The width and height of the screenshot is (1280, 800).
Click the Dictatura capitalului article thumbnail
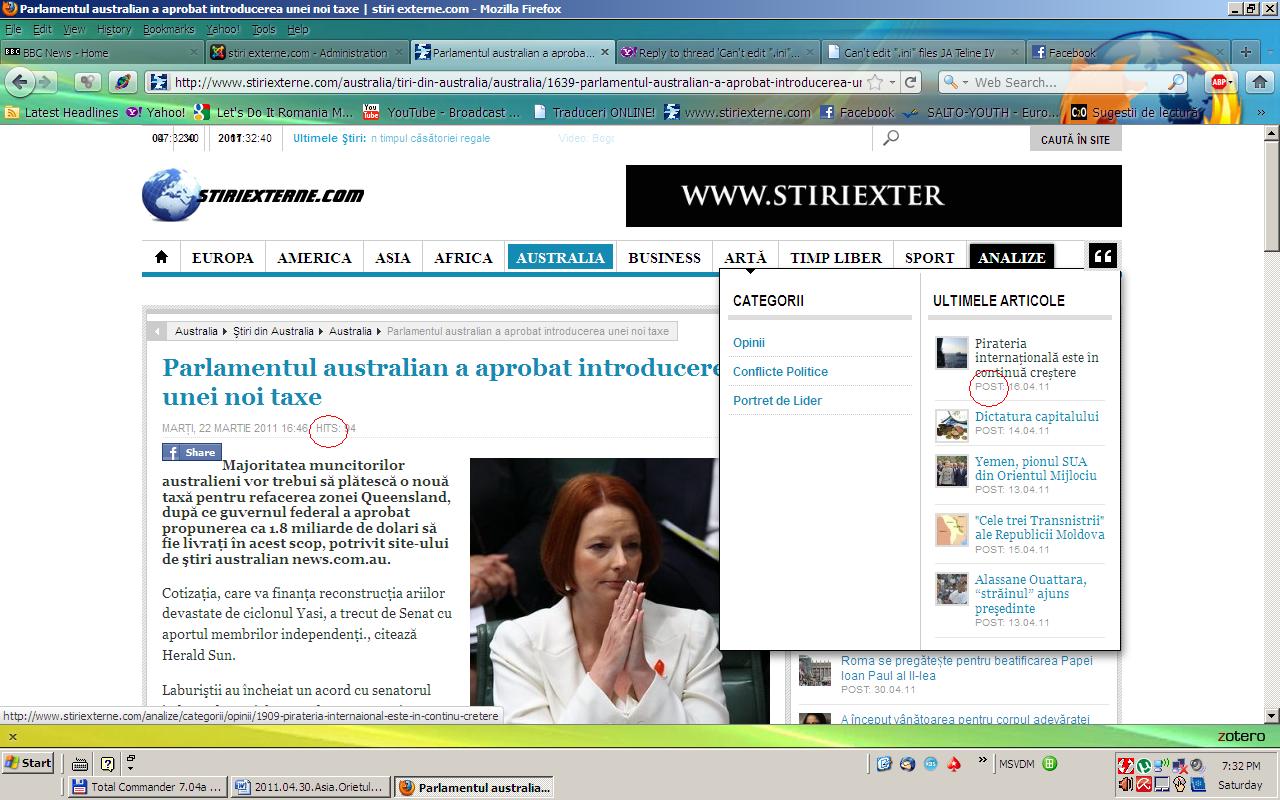952,425
